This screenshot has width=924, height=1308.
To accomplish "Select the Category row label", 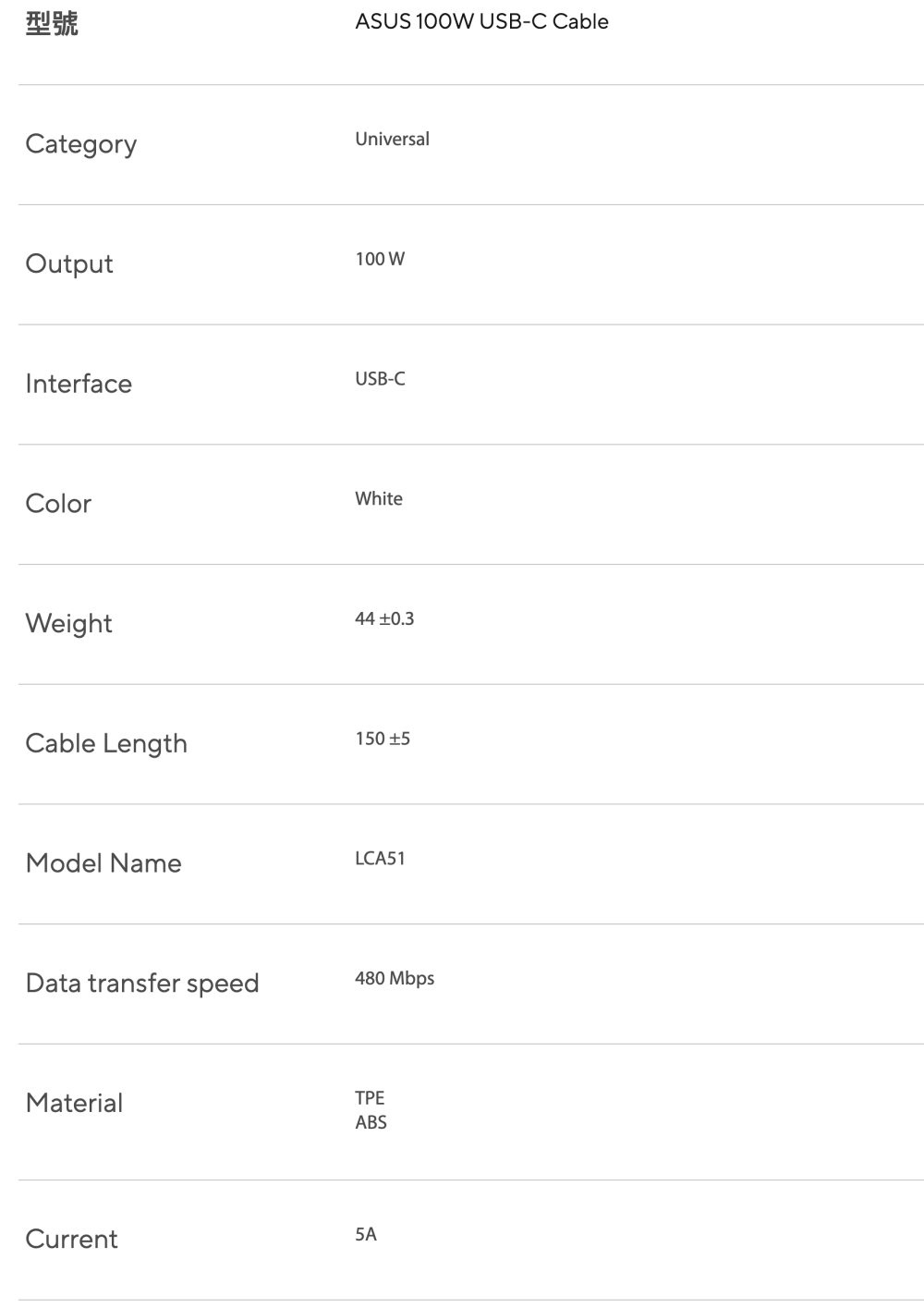I will [x=81, y=144].
